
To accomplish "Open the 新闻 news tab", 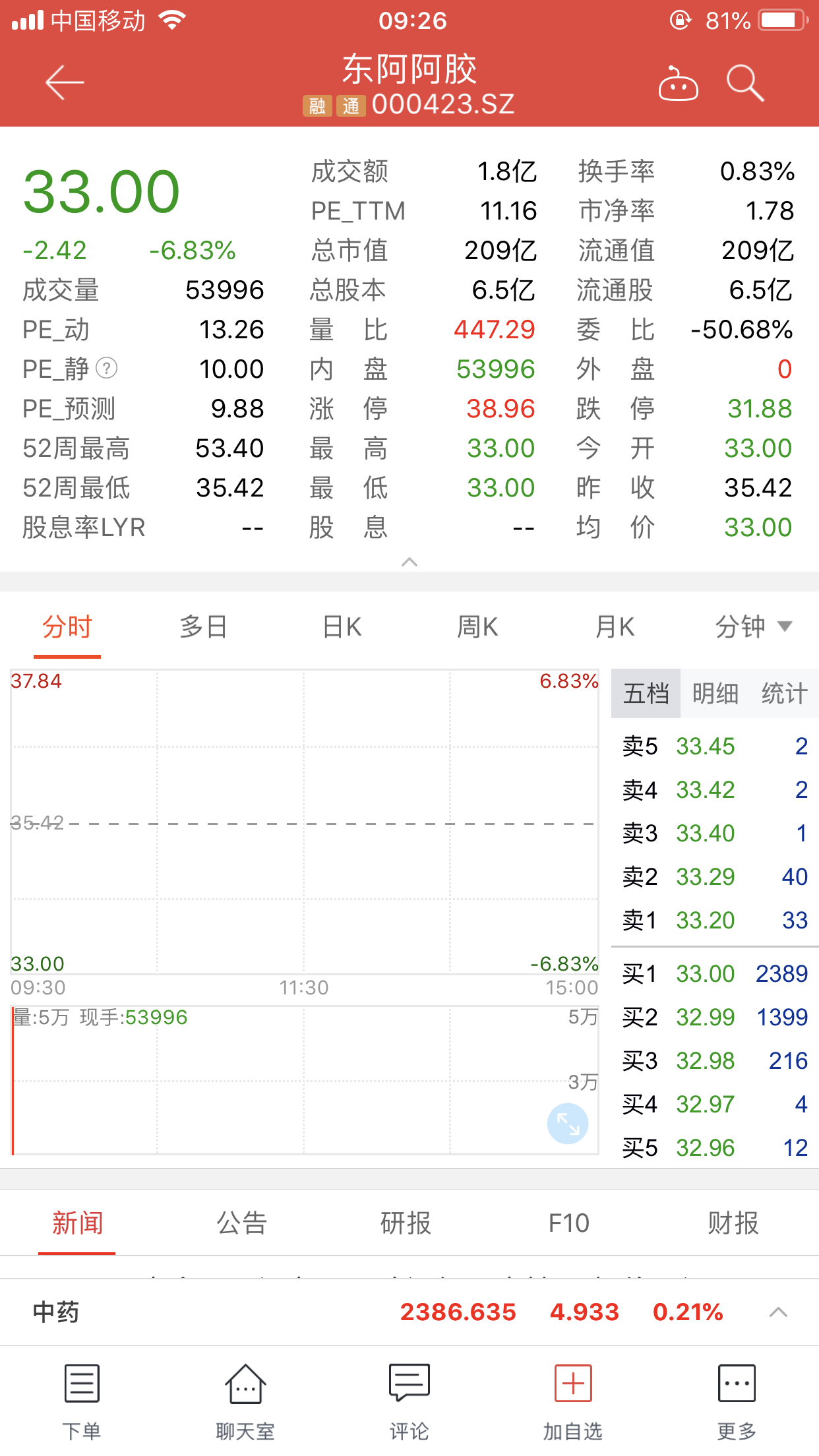I will 77,1224.
